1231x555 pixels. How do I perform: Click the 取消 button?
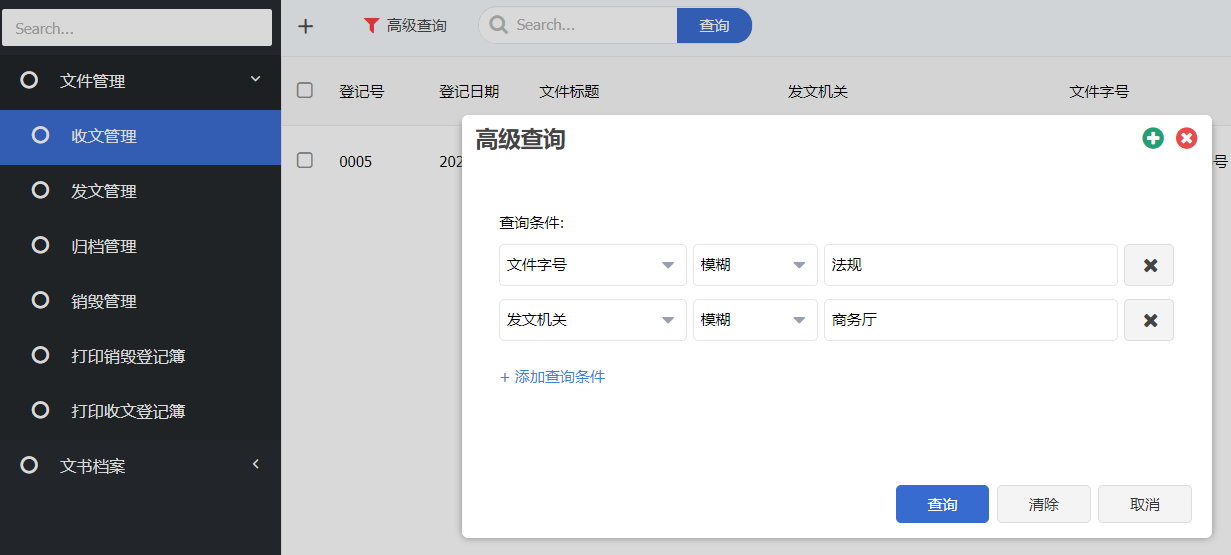pos(1145,504)
